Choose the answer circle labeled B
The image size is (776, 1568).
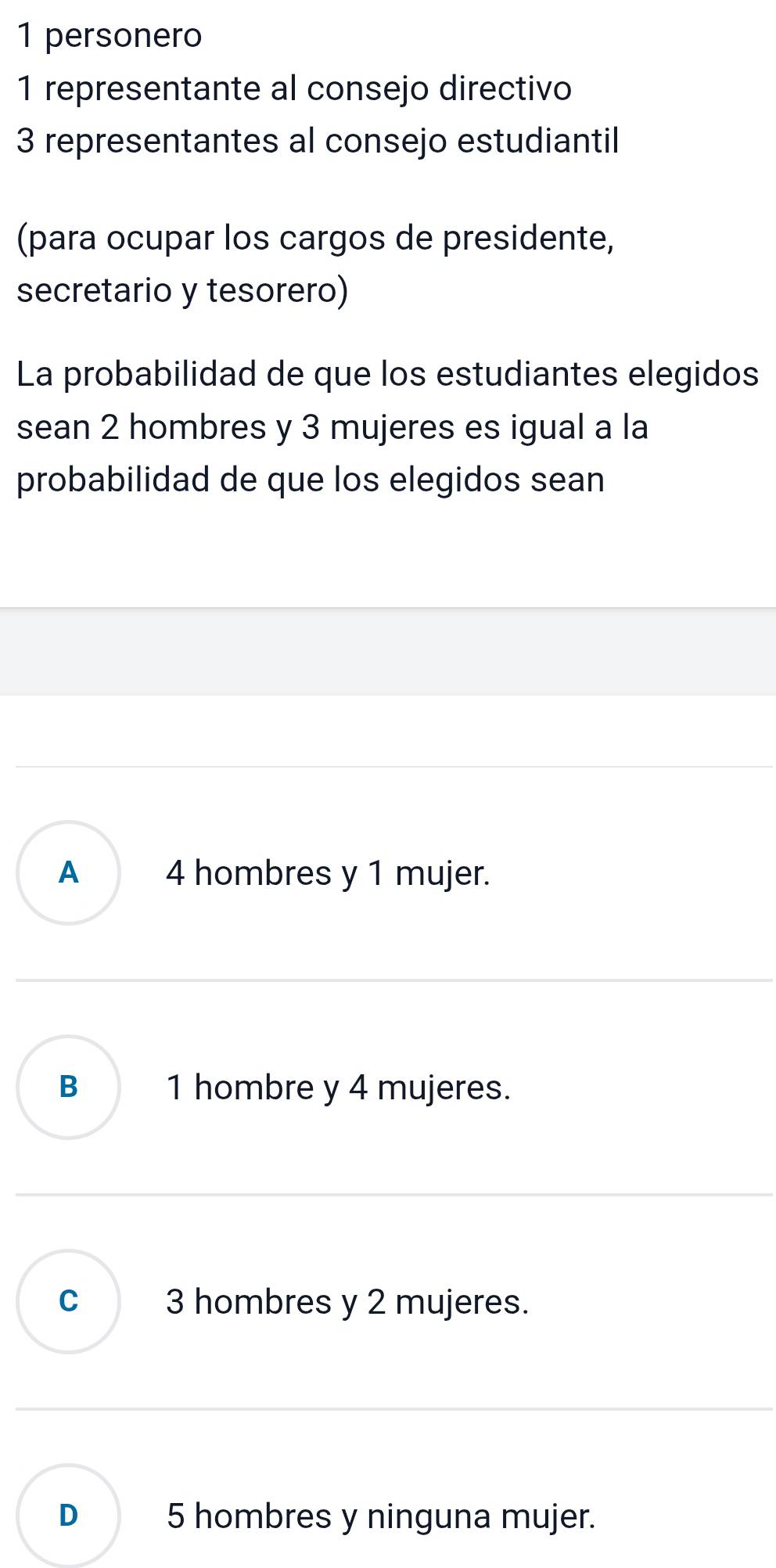(69, 1087)
